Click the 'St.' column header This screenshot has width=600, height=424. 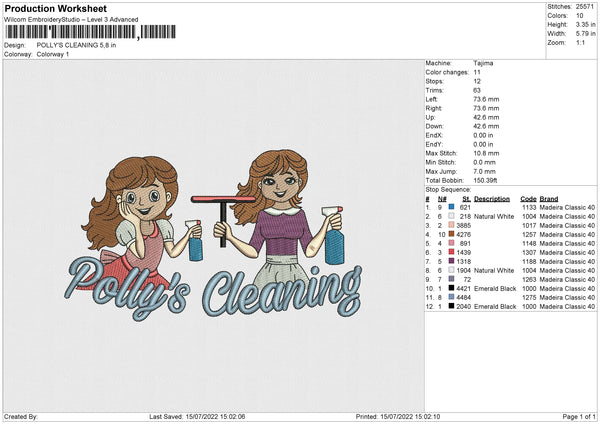(466, 199)
